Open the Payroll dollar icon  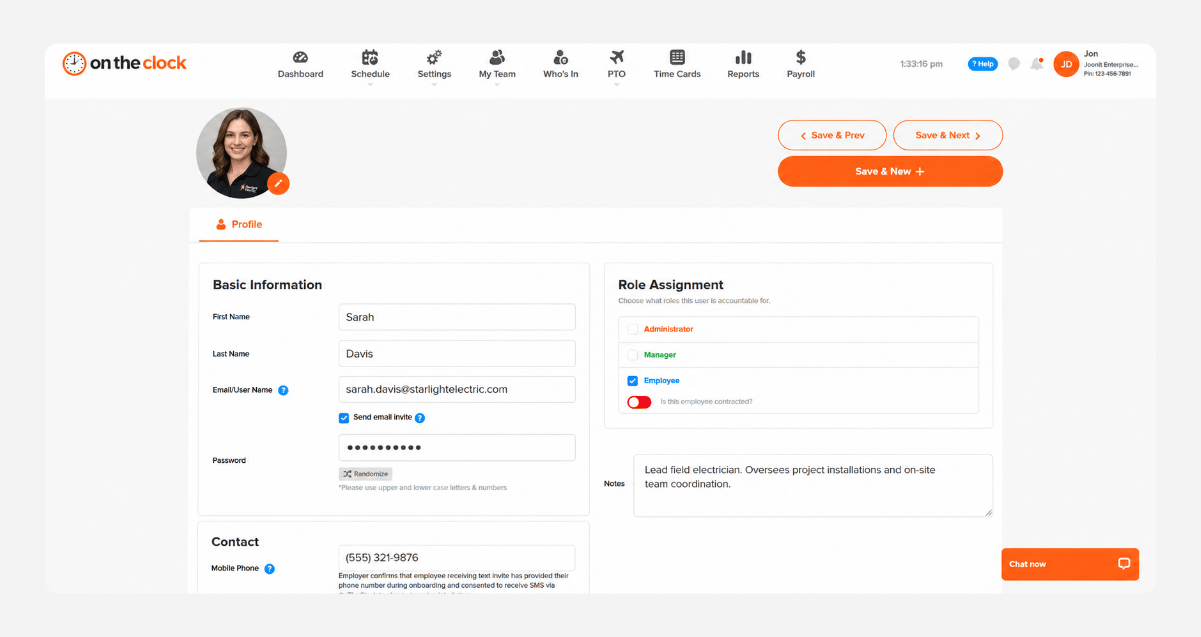click(801, 57)
